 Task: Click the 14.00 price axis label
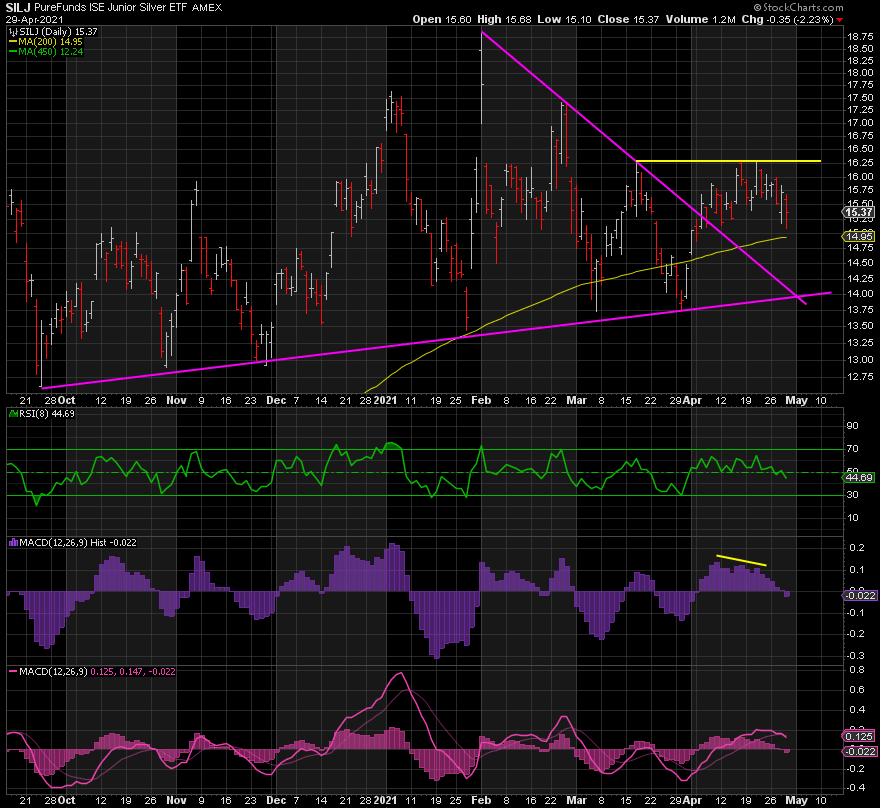click(860, 293)
